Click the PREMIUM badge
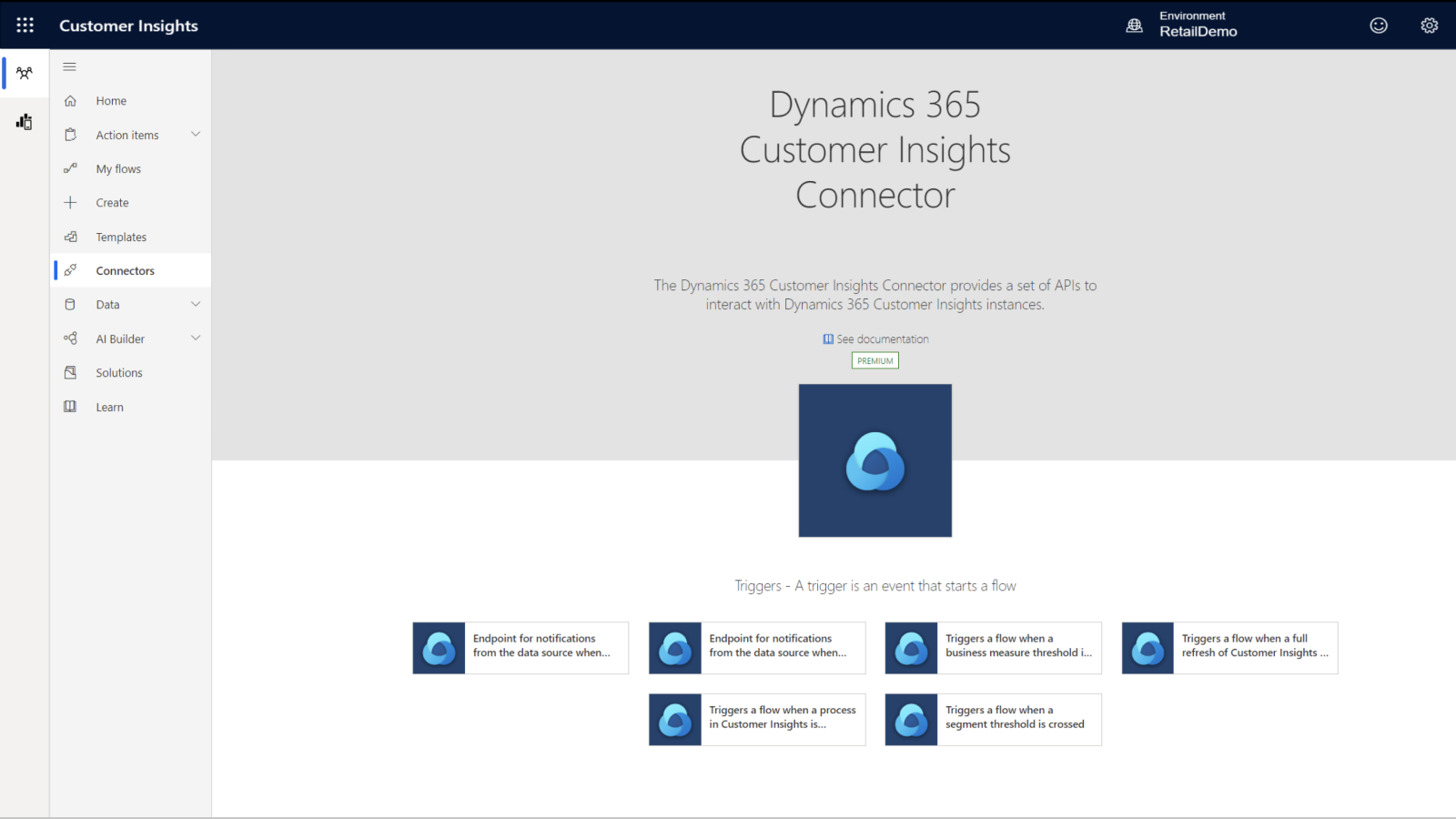 [x=875, y=360]
